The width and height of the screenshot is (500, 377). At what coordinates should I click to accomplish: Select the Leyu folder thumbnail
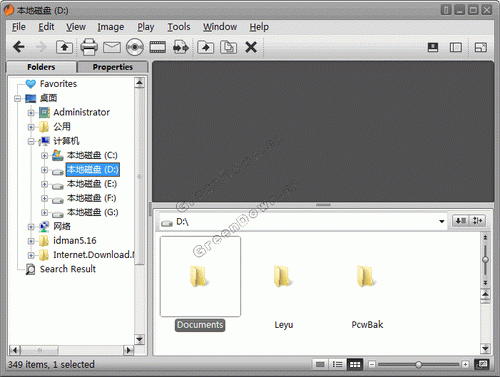click(x=284, y=277)
